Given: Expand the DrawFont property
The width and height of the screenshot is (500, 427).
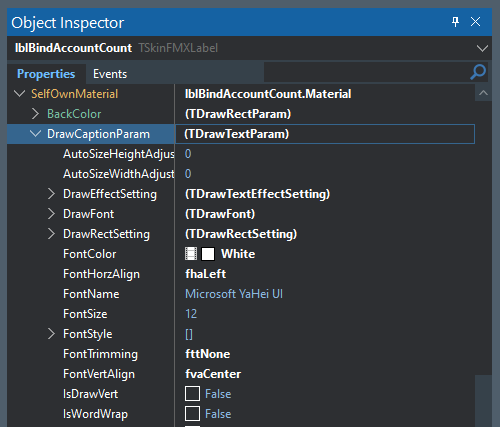Looking at the screenshot, I should (51, 214).
